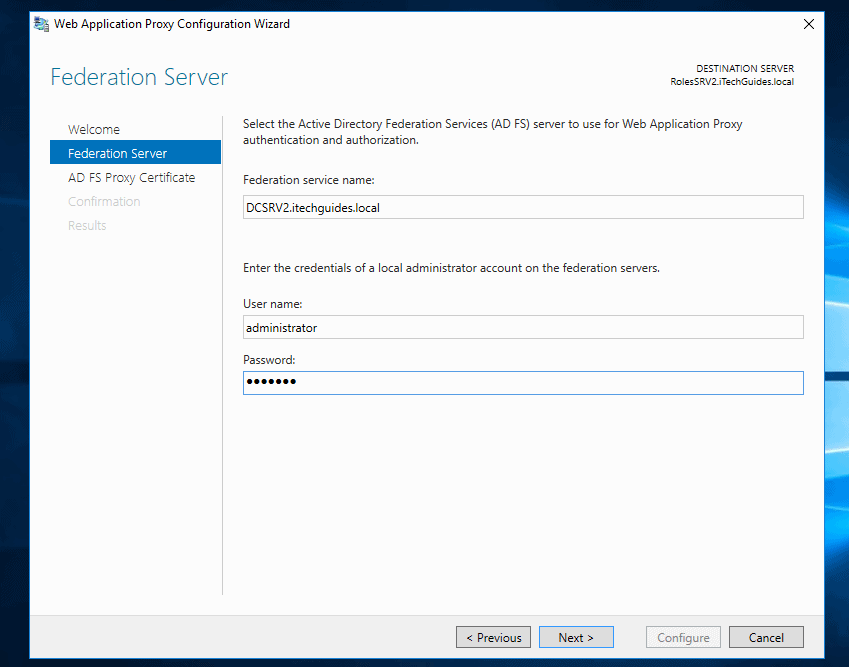This screenshot has height=667, width=849.
Task: Click the Web Application Proxy wizard icon
Action: click(40, 24)
